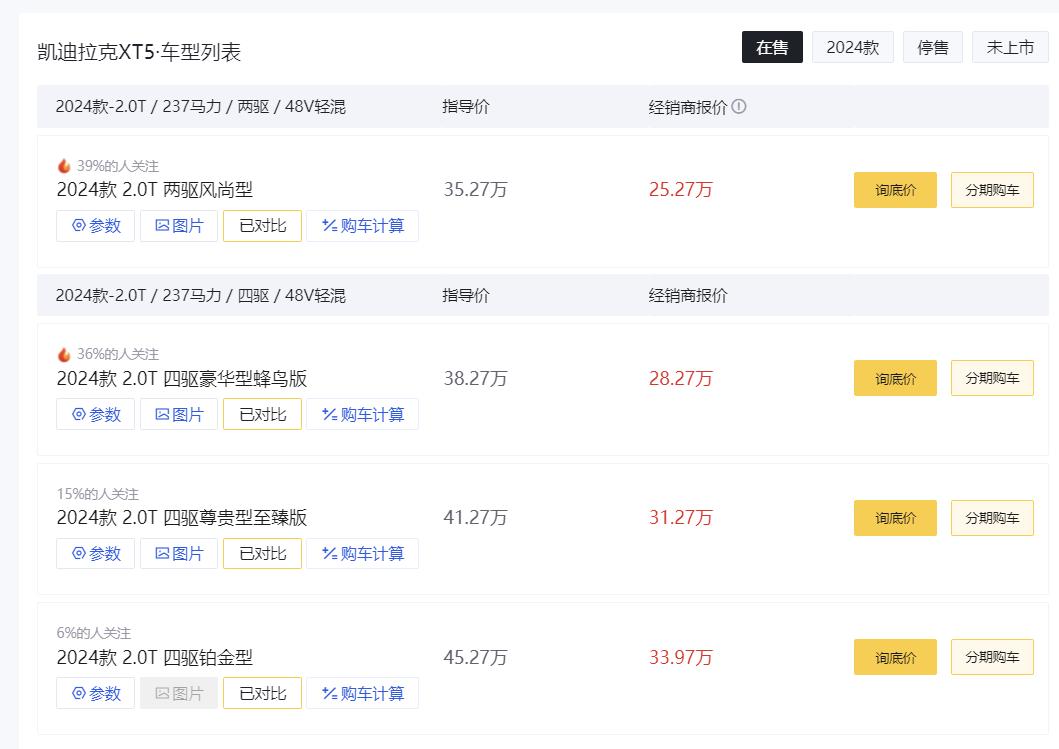Open 参数 for 四驱铂金型

tap(95, 693)
